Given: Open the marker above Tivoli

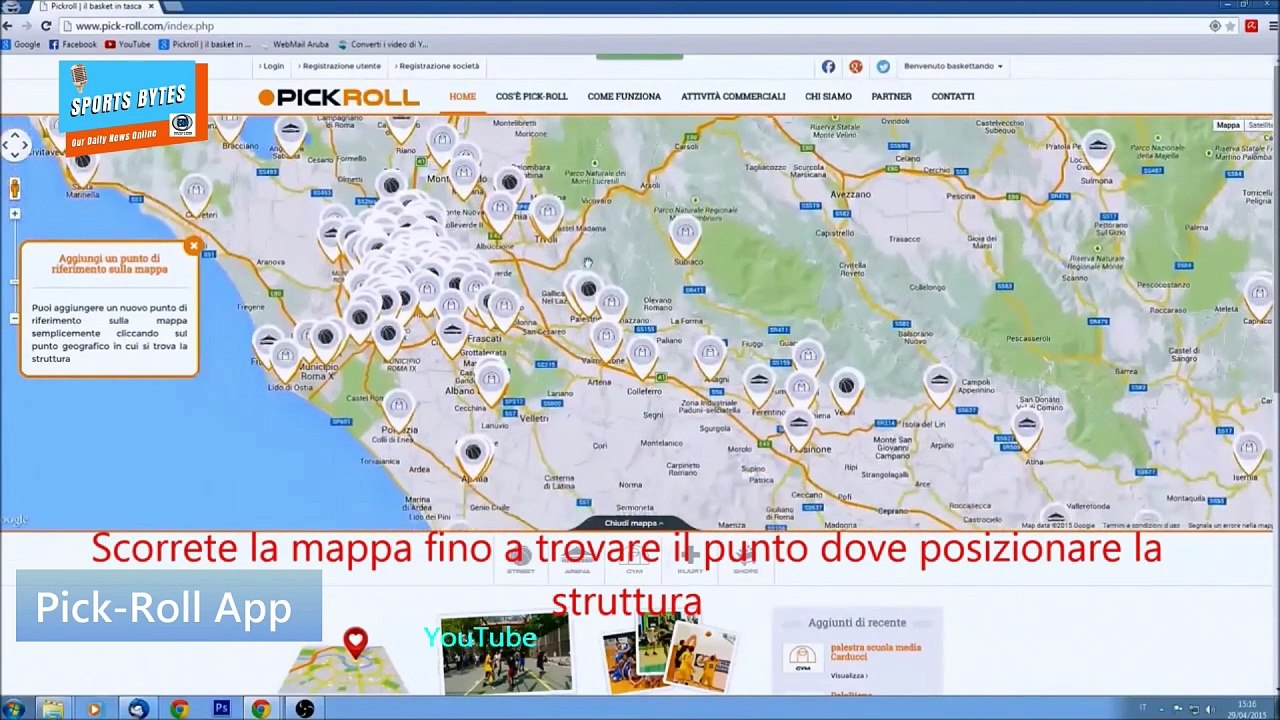Looking at the screenshot, I should click(x=547, y=213).
